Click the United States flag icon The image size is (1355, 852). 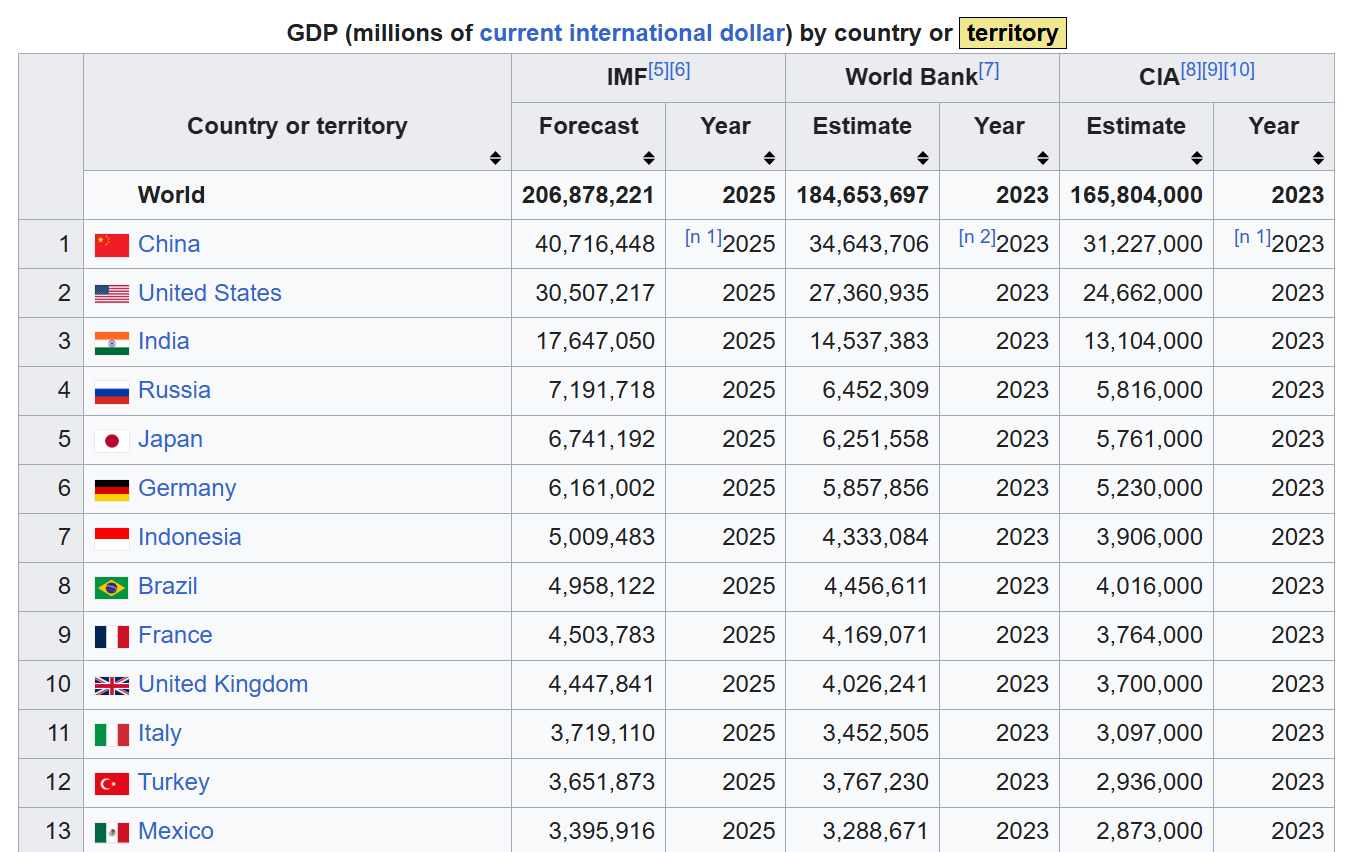click(112, 294)
